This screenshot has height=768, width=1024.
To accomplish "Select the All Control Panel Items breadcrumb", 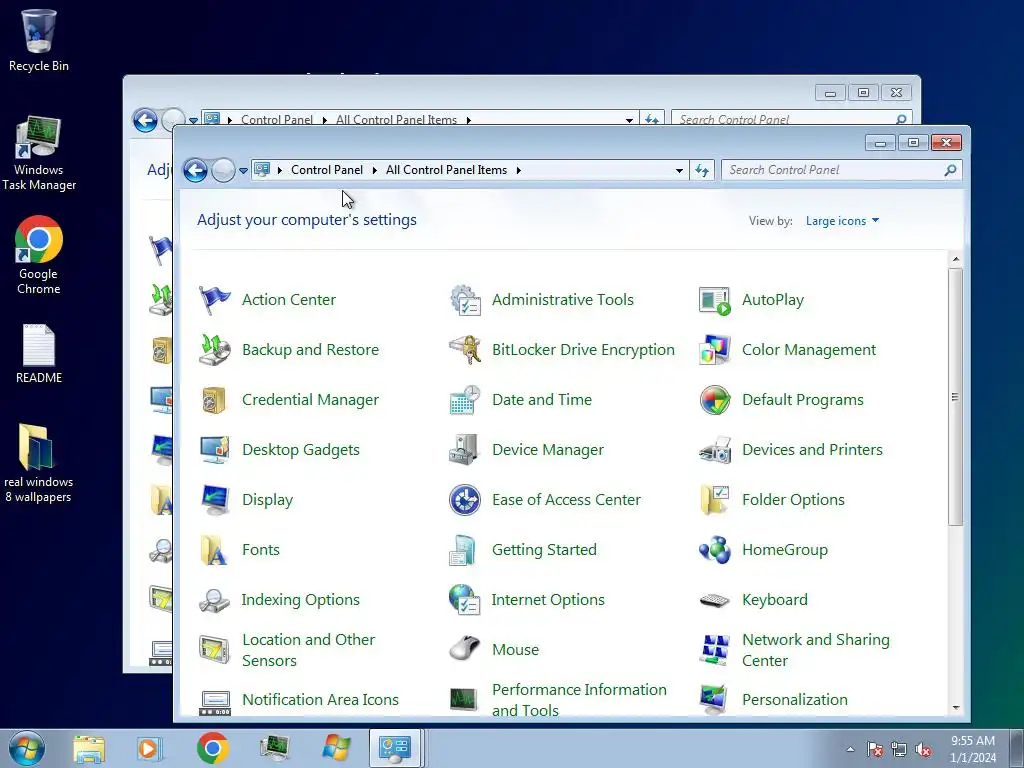I will point(447,170).
